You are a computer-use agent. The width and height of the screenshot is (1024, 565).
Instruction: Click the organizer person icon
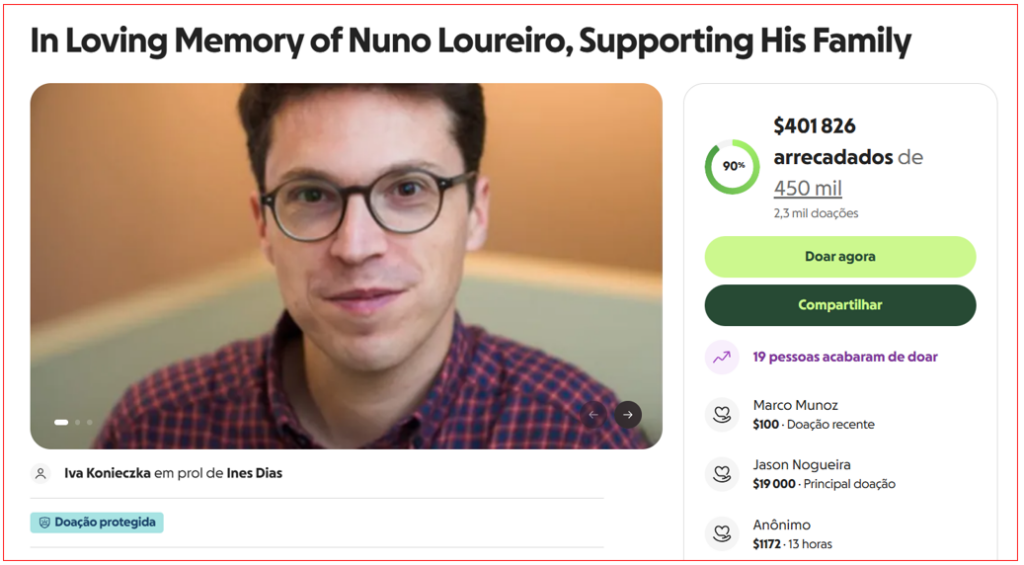point(41,473)
